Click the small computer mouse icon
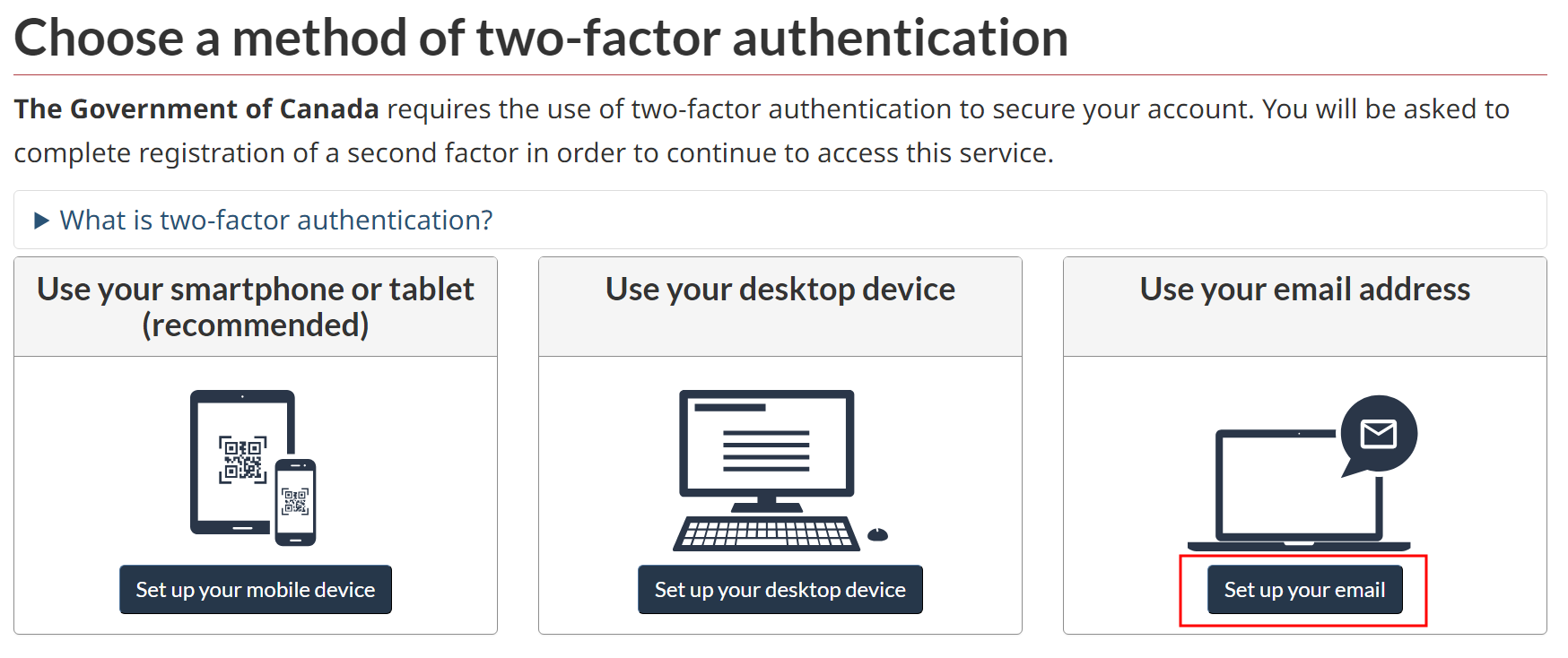 [x=877, y=535]
